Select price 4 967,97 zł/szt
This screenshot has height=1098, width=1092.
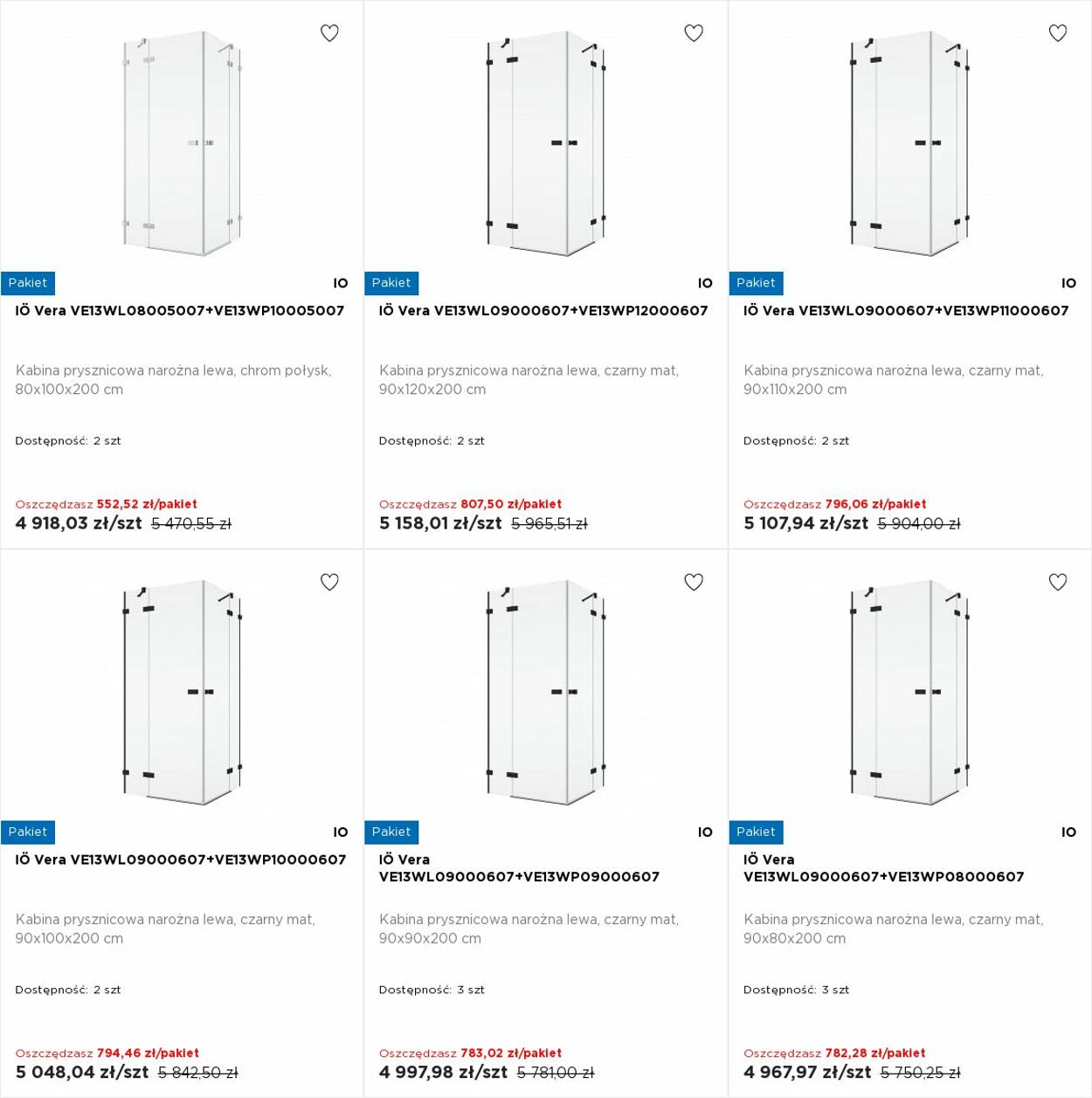click(807, 1073)
